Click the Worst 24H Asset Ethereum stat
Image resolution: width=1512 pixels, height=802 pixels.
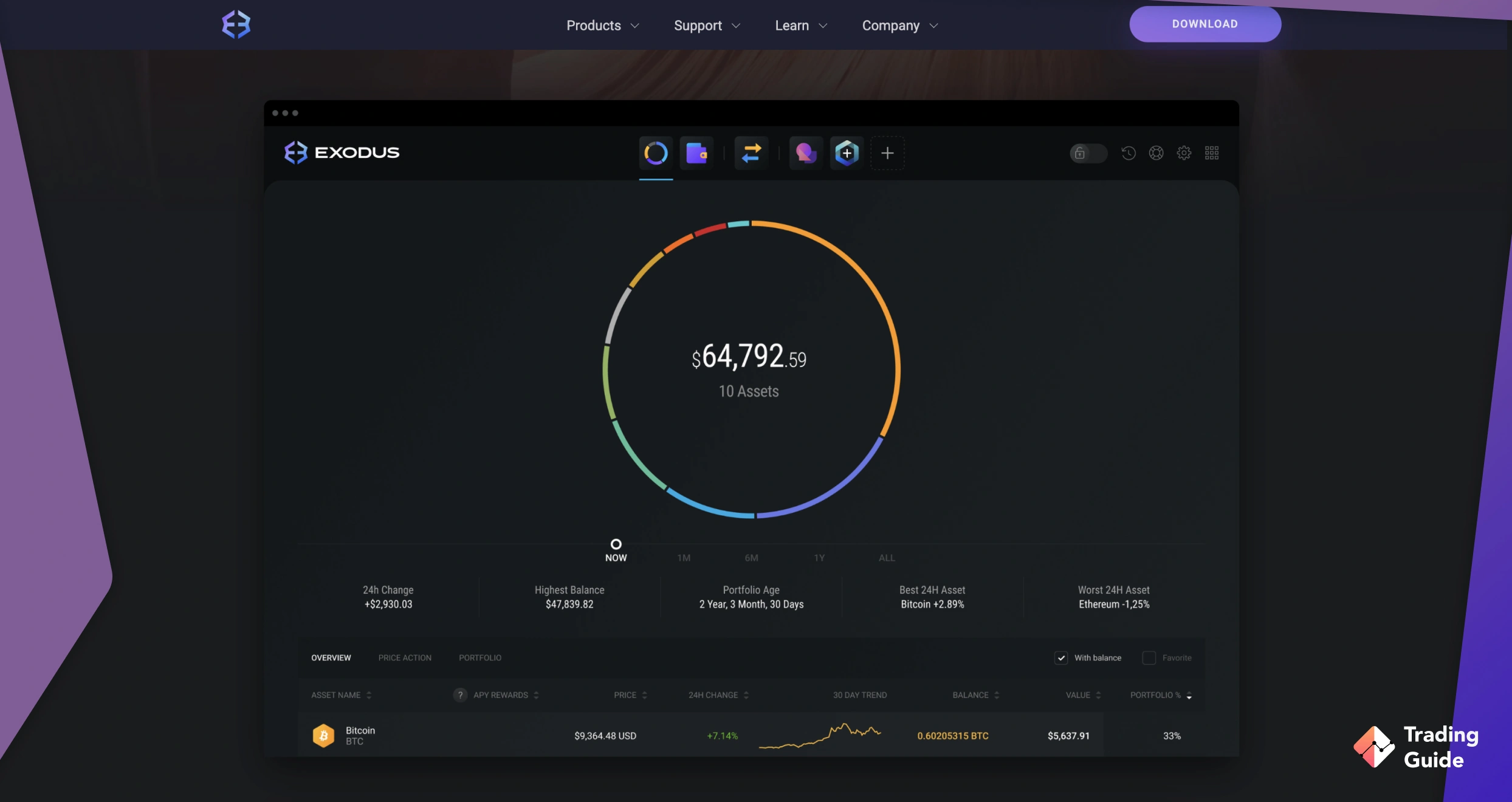point(1114,597)
